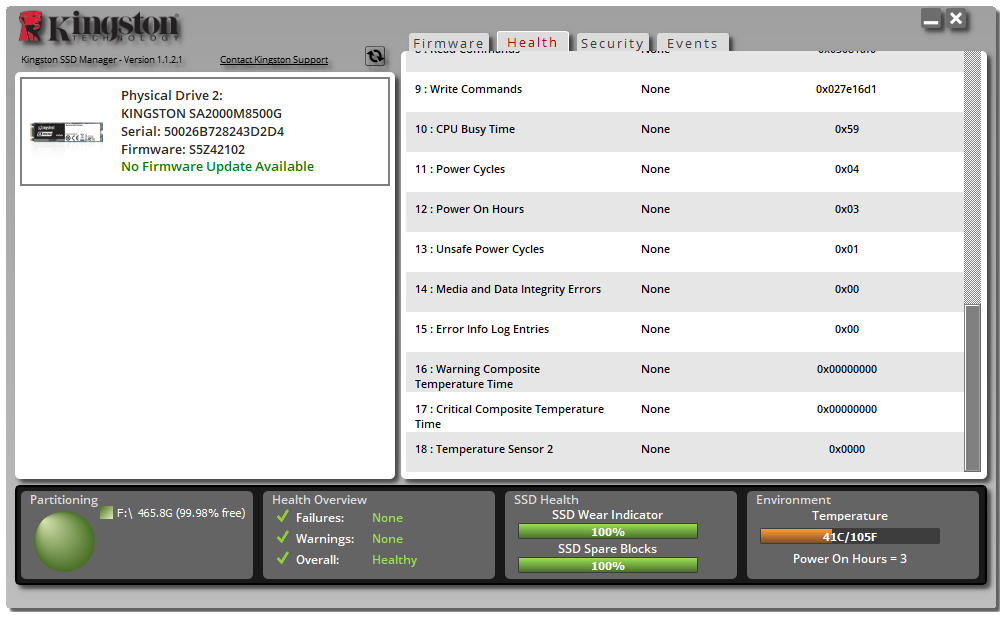
Task: Click the Health Overview panel heading
Action: click(319, 500)
